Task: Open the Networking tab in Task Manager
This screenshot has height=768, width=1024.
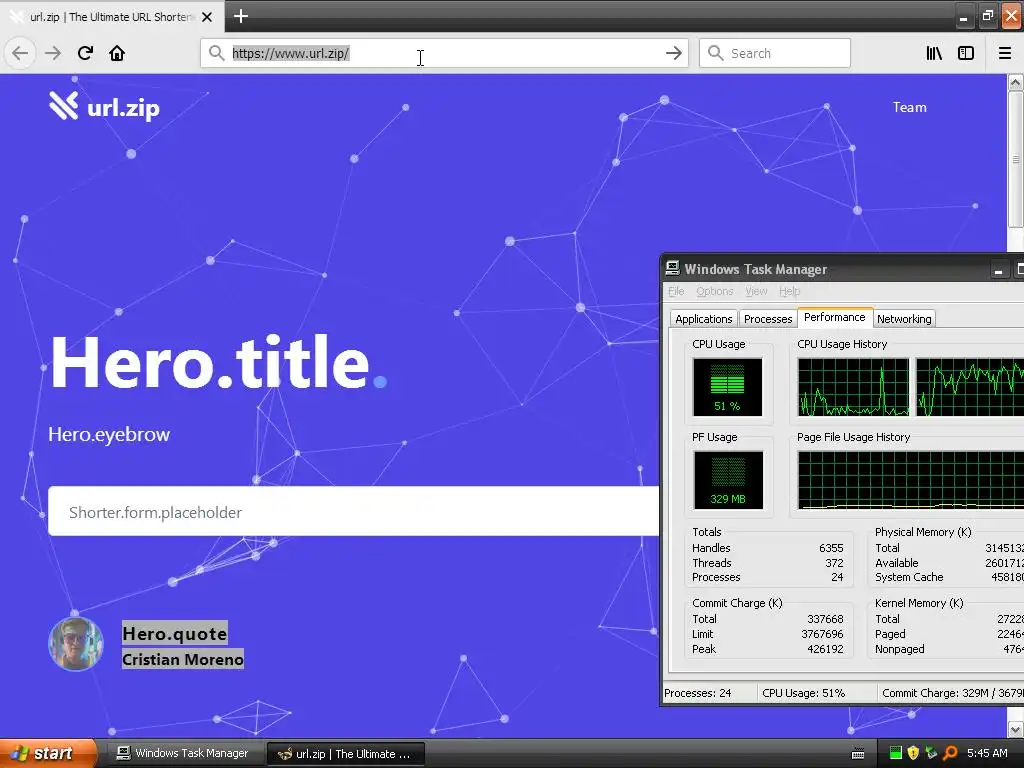Action: click(904, 319)
